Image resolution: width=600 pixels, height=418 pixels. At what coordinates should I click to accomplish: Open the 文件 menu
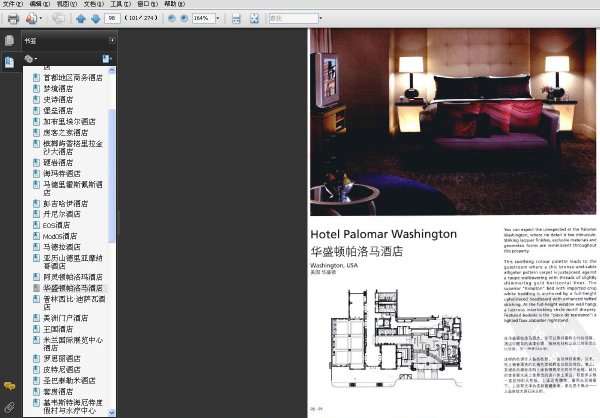point(13,4)
